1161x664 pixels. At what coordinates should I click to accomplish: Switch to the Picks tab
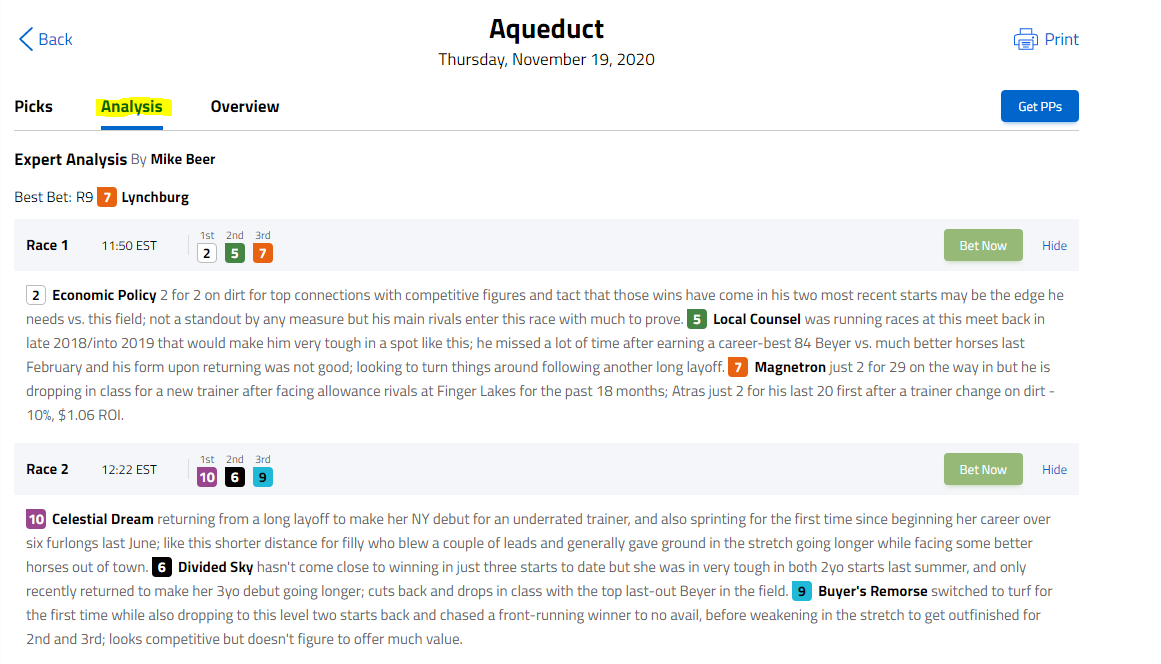(33, 107)
